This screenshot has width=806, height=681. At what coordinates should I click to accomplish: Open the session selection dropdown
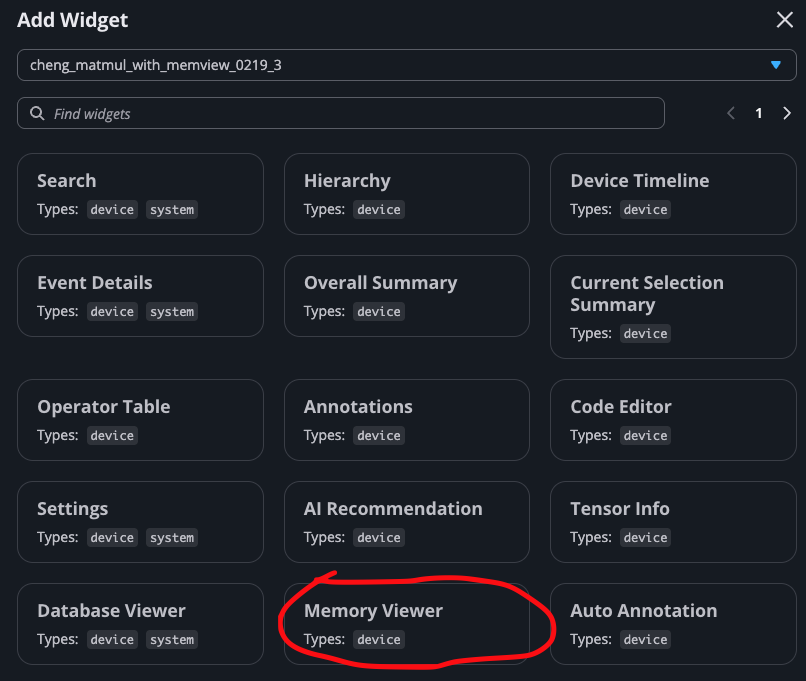[400, 64]
